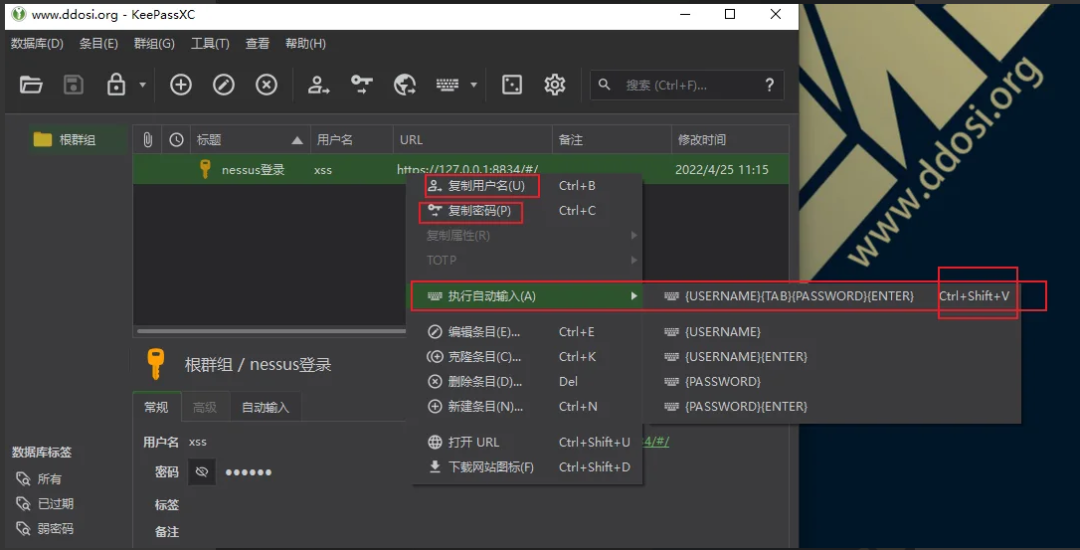Add a new entry with plus icon
This screenshot has width=1080, height=550.
coord(180,85)
